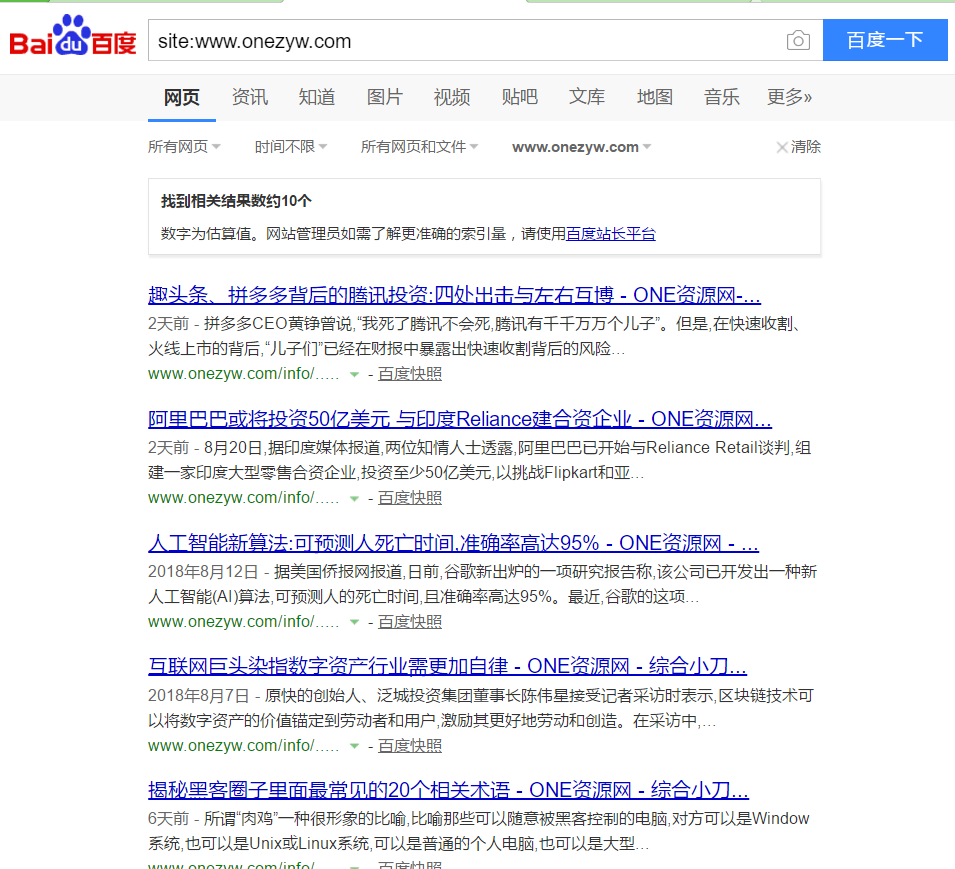This screenshot has height=869, width=955.
Task: Switch to the 资讯 tab
Action: pyautogui.click(x=250, y=97)
